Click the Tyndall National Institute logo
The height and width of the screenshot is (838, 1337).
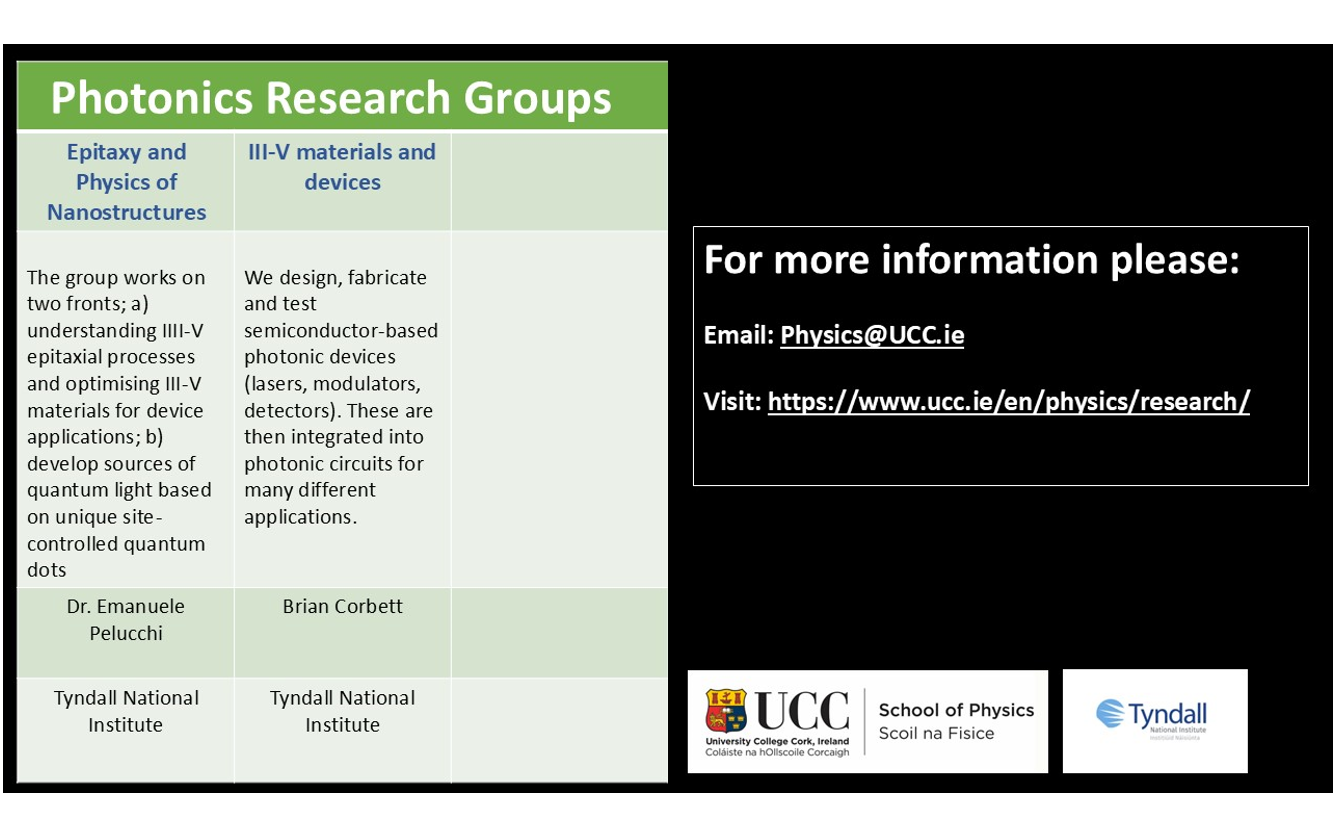[1155, 720]
